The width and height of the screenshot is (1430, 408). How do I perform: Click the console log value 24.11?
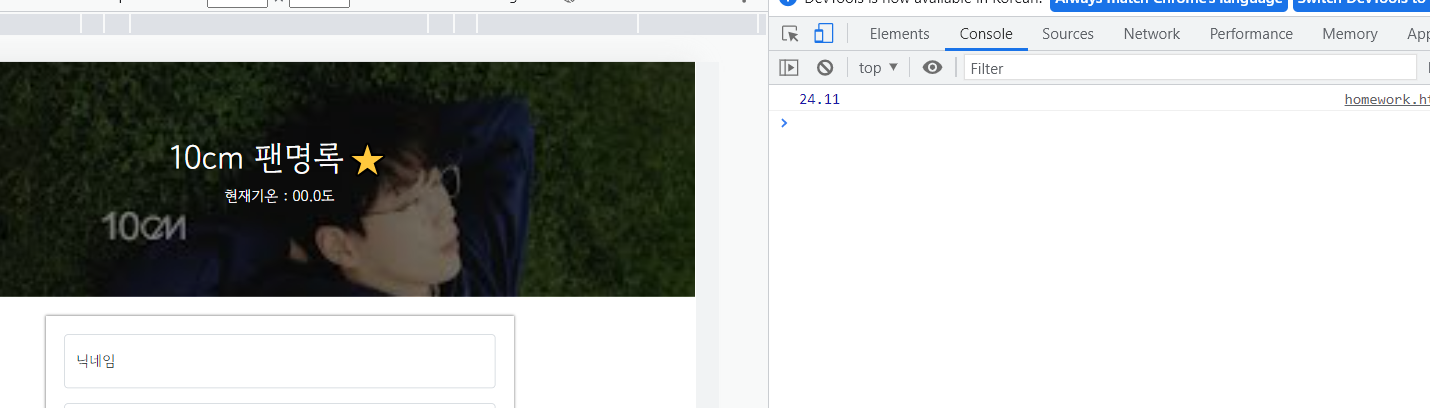(x=819, y=99)
